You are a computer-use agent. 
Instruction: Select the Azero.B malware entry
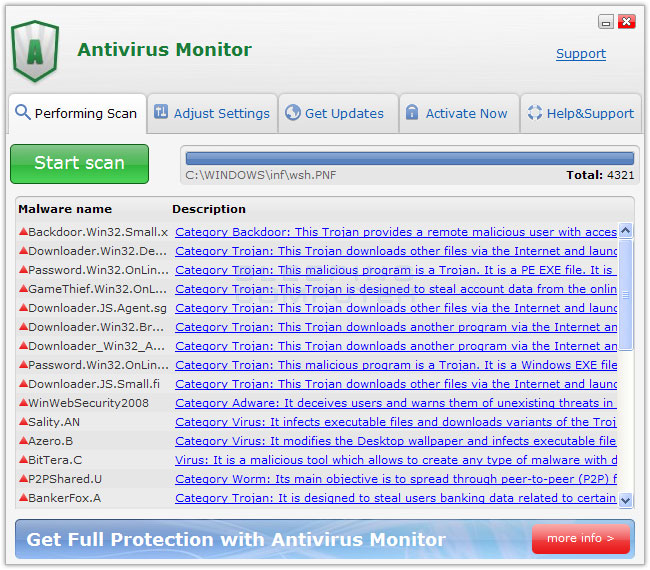51,441
